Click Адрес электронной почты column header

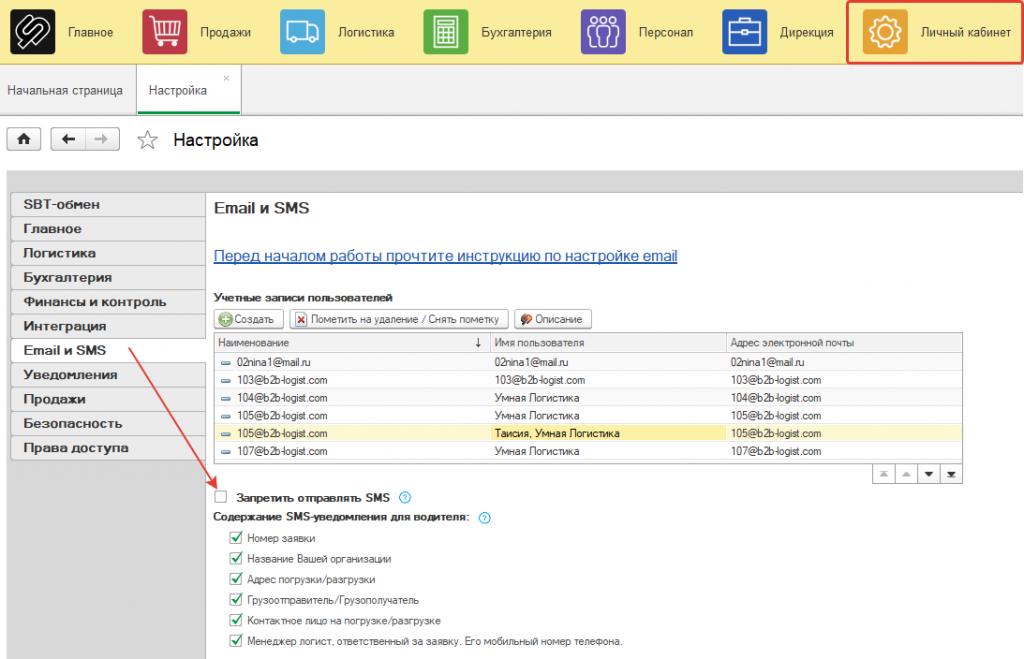pyautogui.click(x=844, y=343)
